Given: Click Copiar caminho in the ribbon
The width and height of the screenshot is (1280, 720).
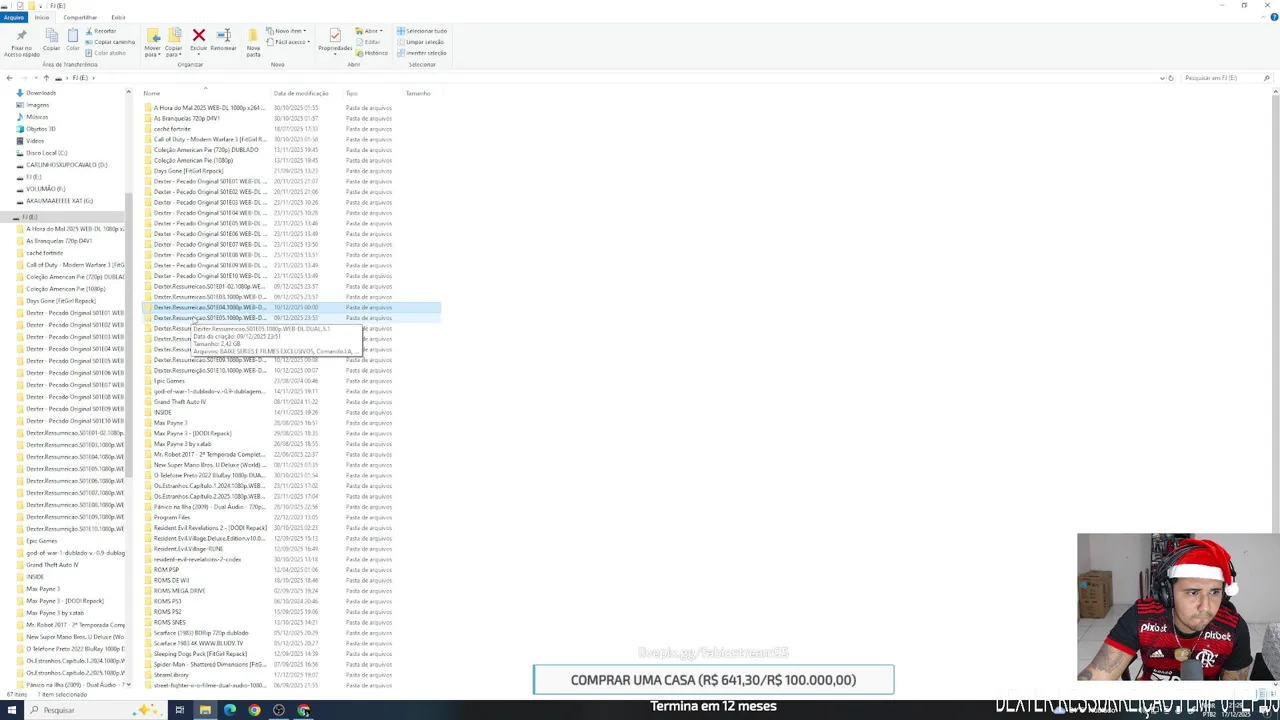Looking at the screenshot, I should [x=111, y=42].
